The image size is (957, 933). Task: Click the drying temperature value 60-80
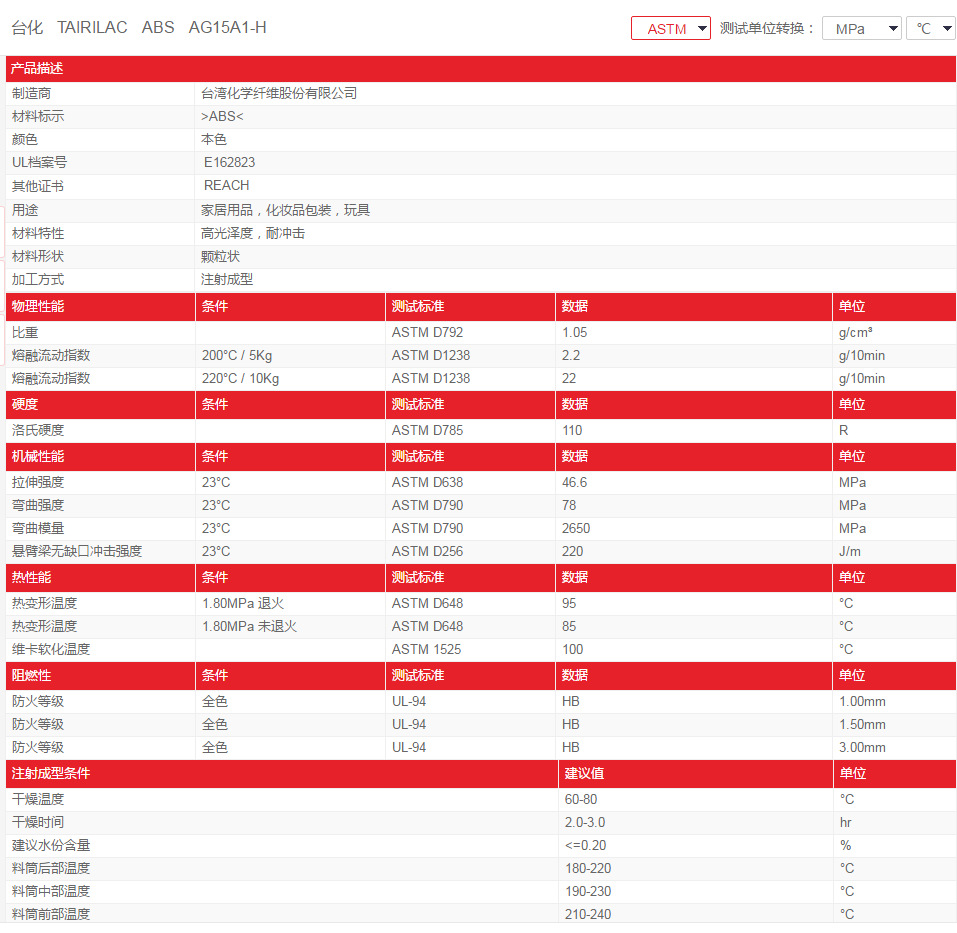click(580, 799)
